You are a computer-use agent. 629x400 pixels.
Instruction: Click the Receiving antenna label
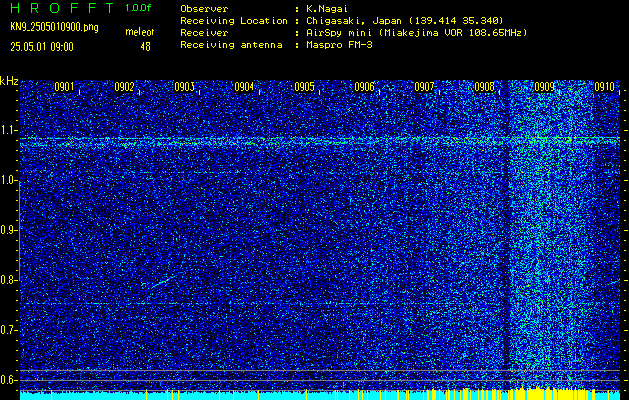(x=231, y=45)
